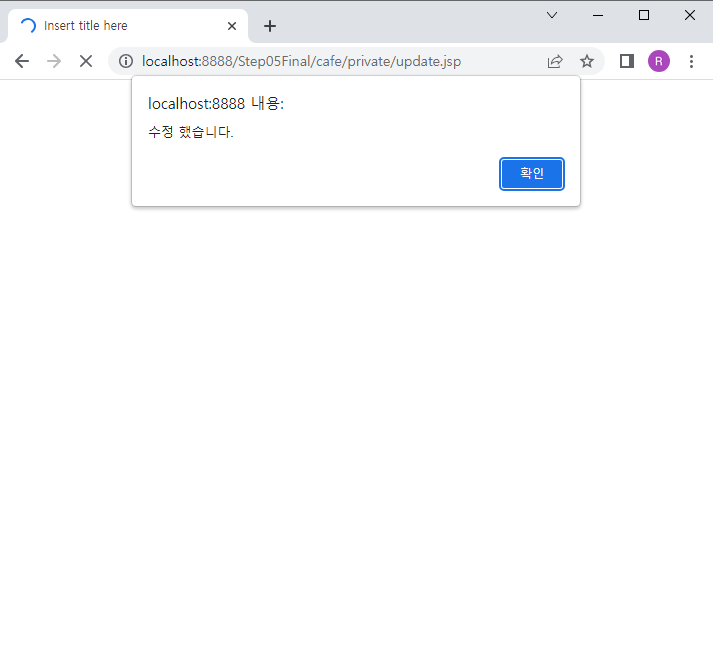Bookmark this page with the star
Image resolution: width=713 pixels, height=670 pixels.
coord(587,61)
